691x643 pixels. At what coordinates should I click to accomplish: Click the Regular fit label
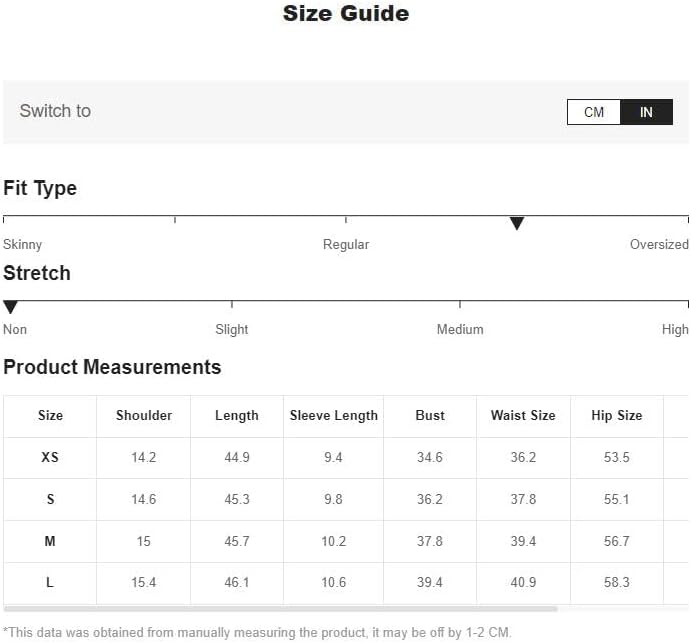coord(346,245)
